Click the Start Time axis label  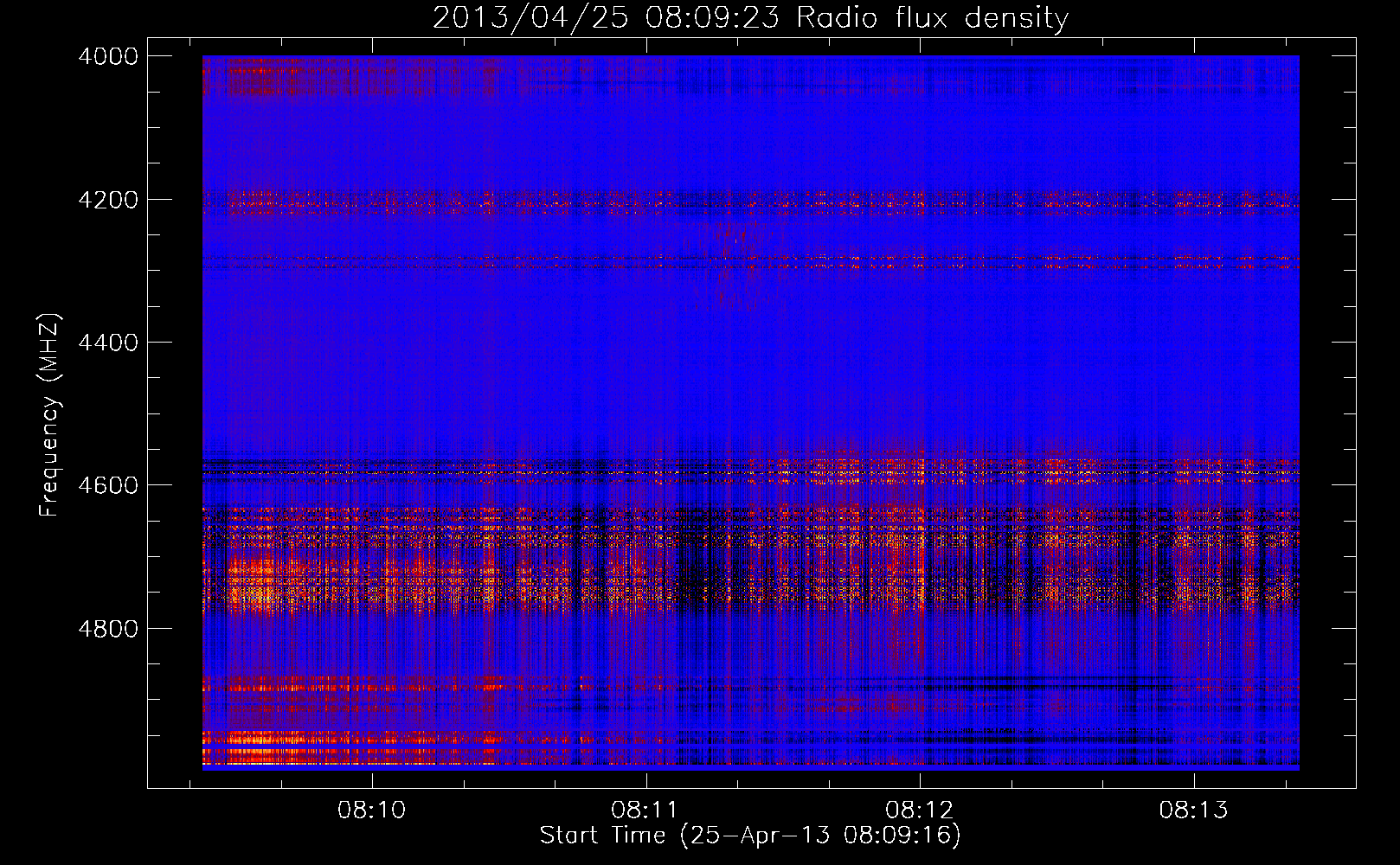750,836
